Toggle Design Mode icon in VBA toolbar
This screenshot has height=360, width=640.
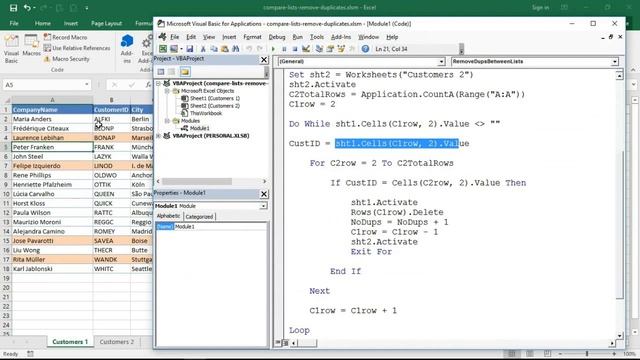pyautogui.click(x=306, y=49)
